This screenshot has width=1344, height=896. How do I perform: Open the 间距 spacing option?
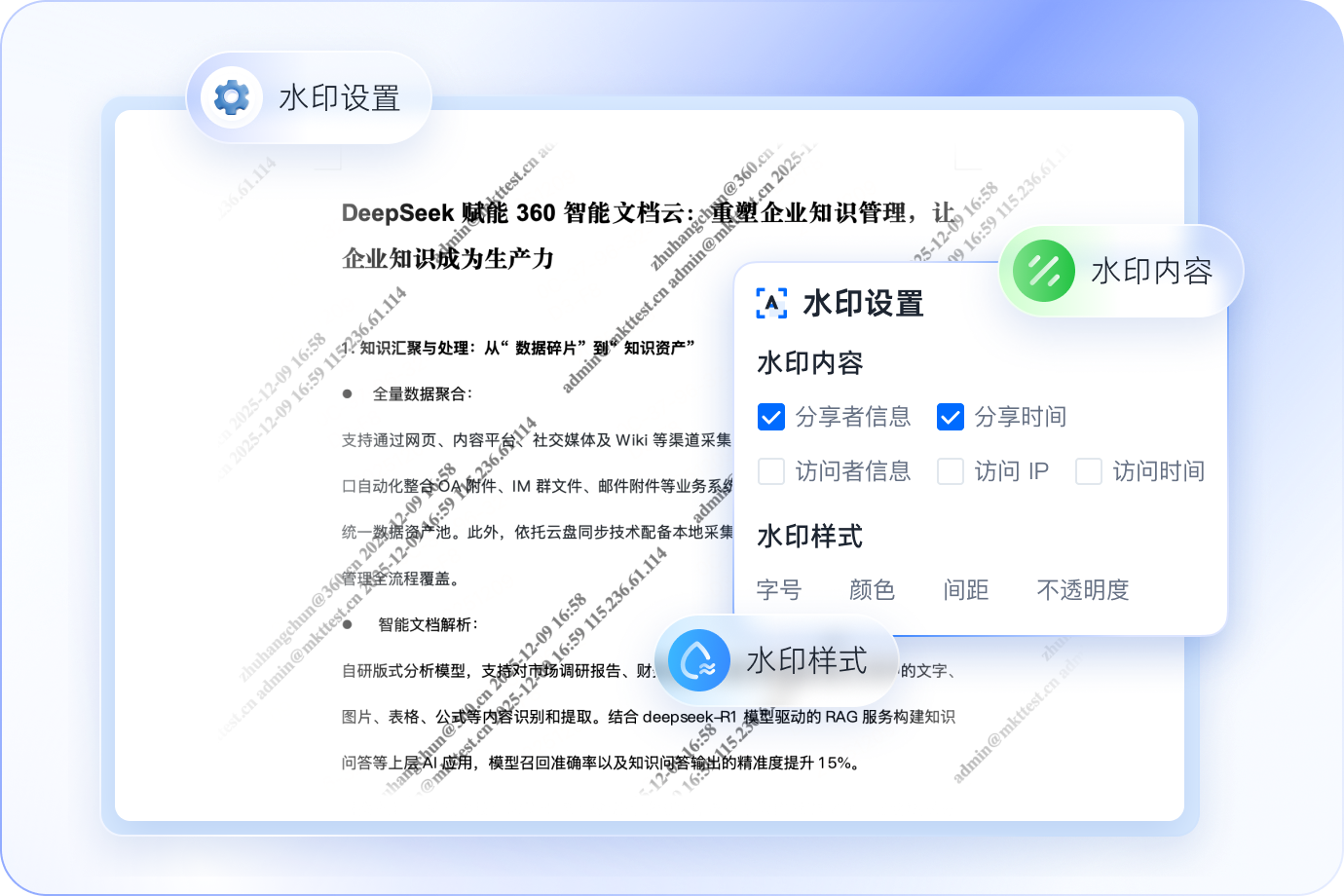coord(966,590)
